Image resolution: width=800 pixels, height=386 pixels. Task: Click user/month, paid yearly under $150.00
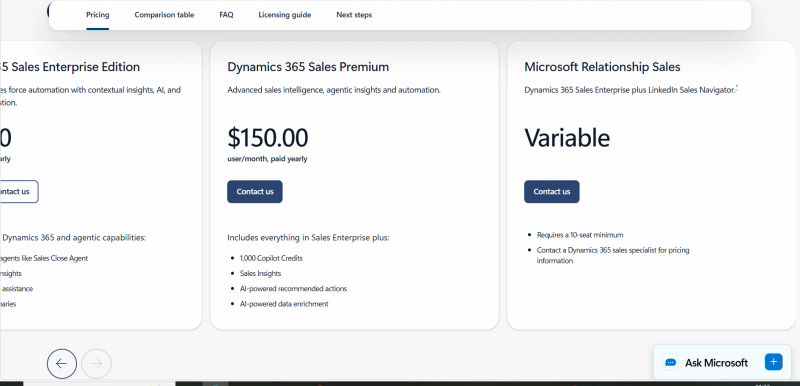click(x=267, y=159)
